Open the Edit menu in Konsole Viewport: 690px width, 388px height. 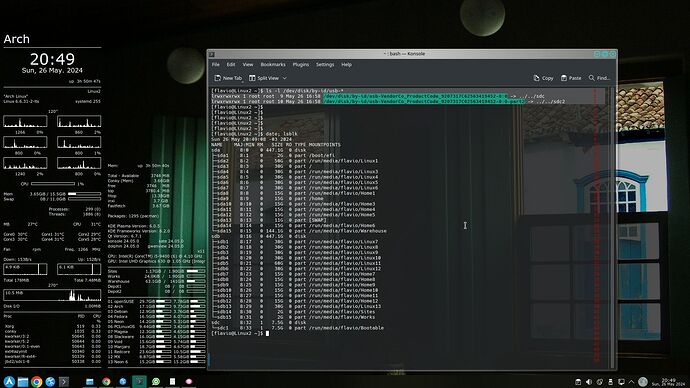231,65
